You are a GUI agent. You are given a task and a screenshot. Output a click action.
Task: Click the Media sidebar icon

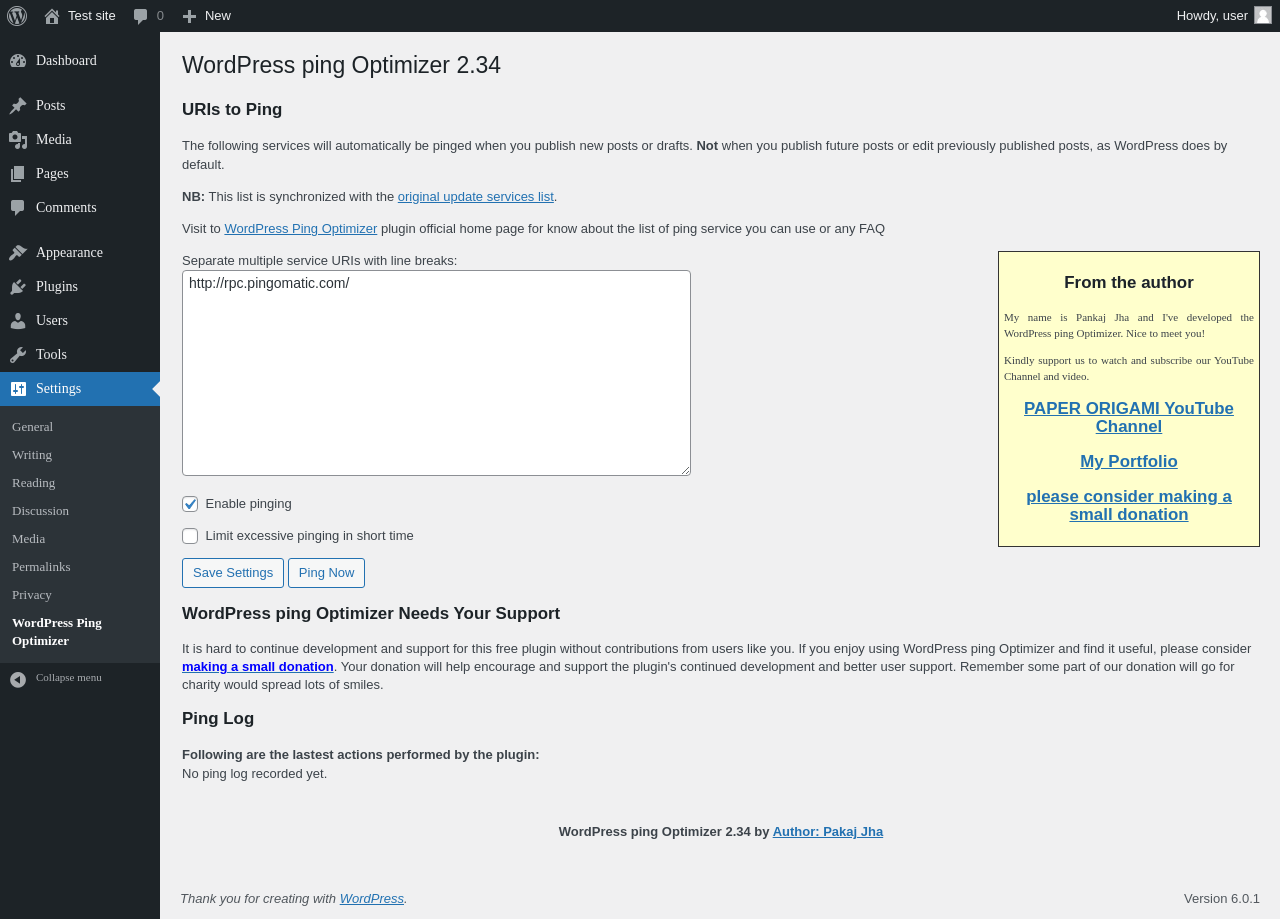click(18, 140)
